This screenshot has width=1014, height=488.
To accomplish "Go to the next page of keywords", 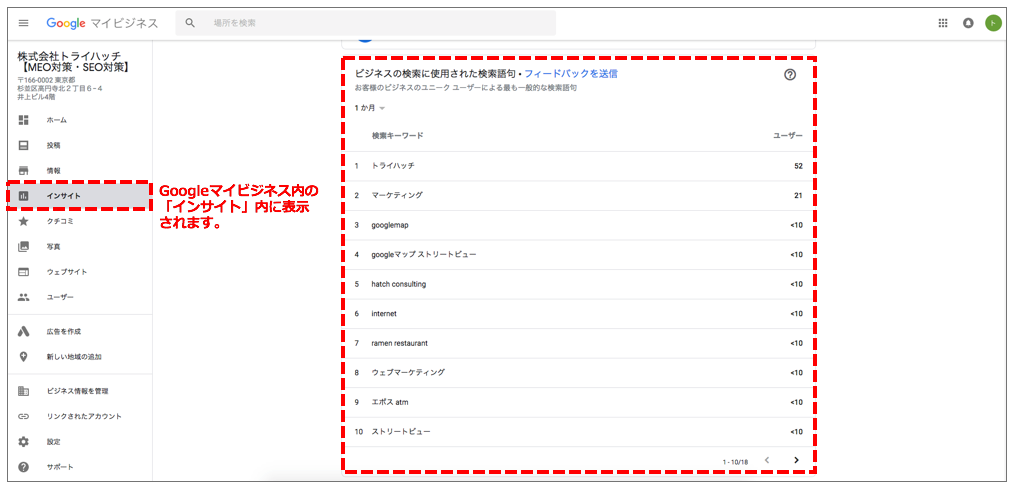I will [x=796, y=460].
